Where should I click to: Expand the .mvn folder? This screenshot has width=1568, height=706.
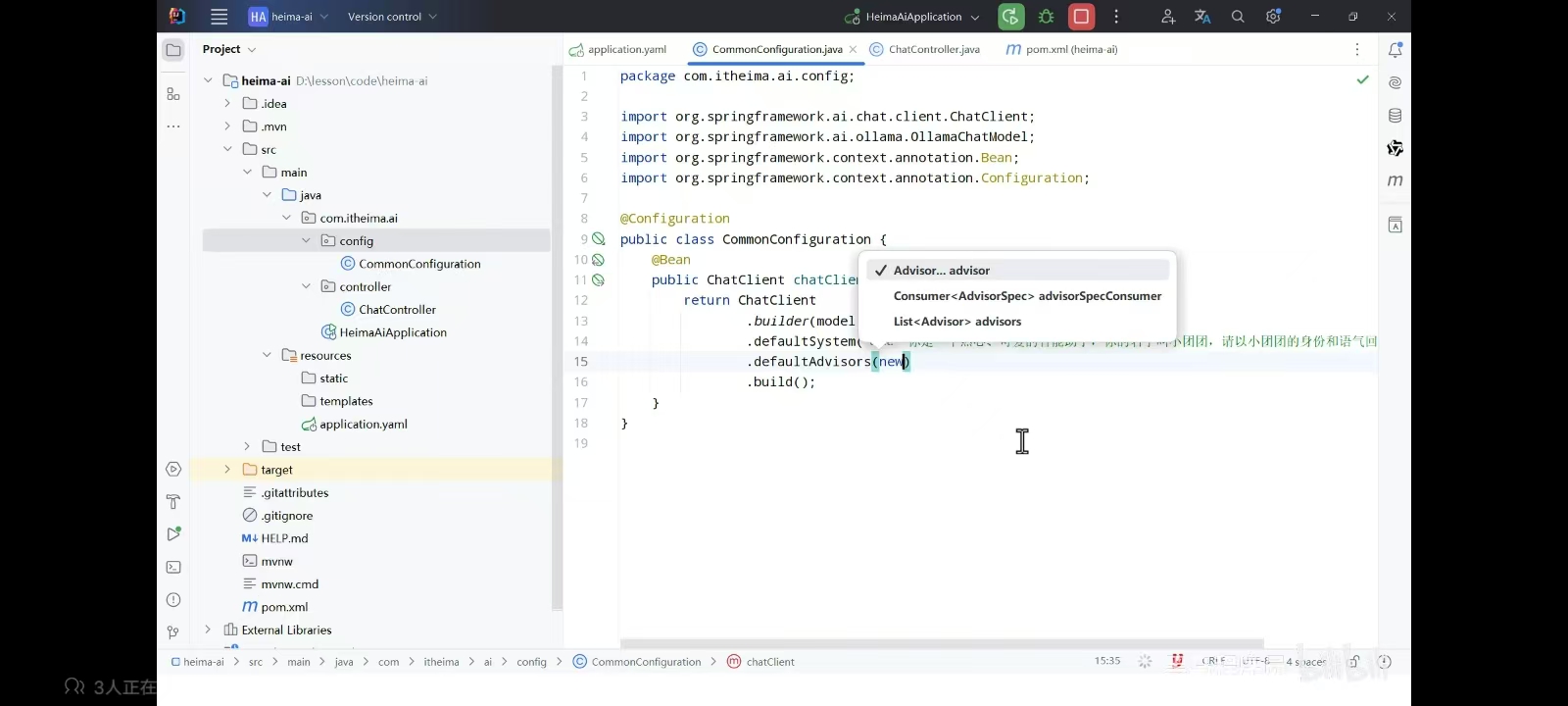pos(227,126)
